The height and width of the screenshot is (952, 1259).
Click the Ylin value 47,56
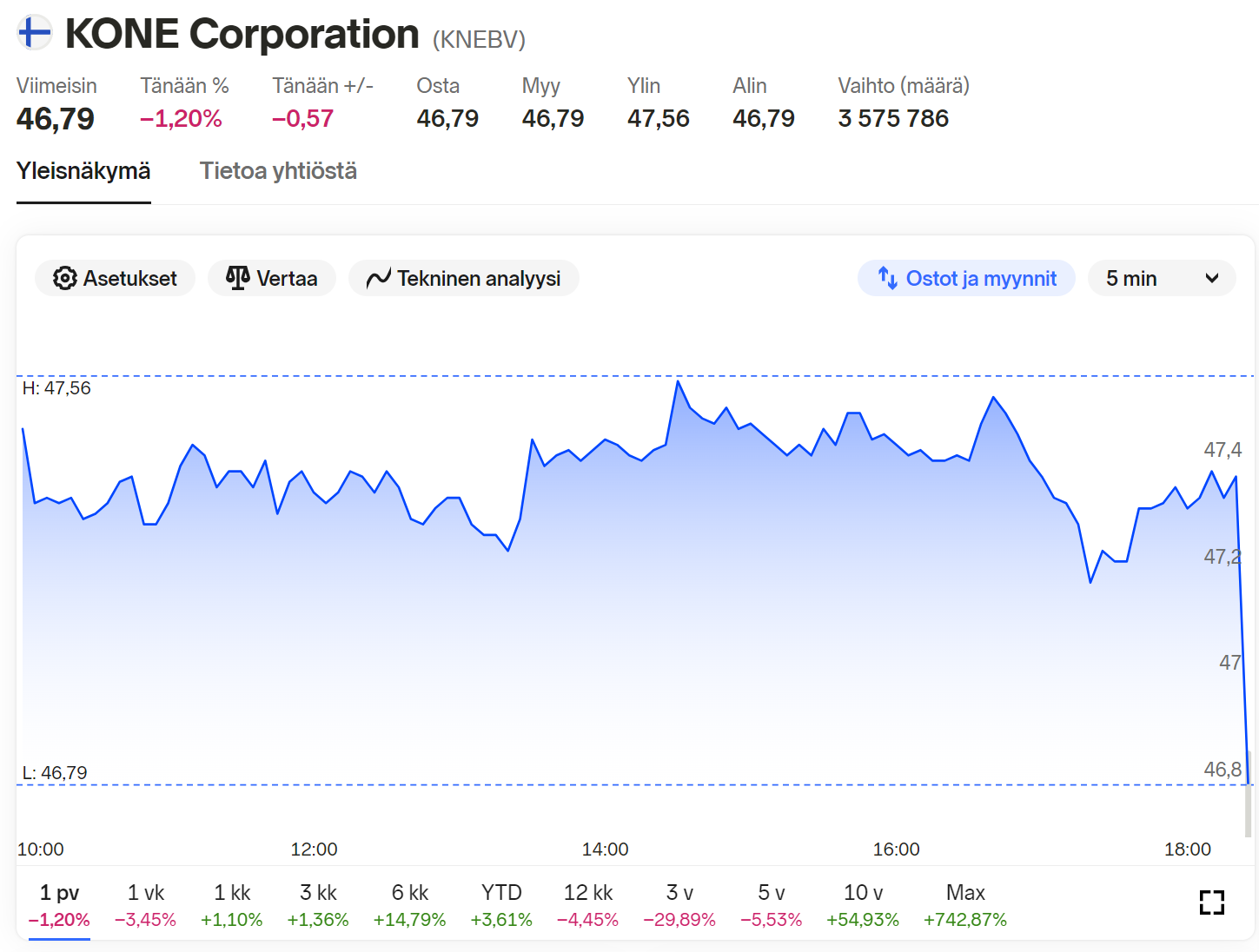pyautogui.click(x=659, y=119)
